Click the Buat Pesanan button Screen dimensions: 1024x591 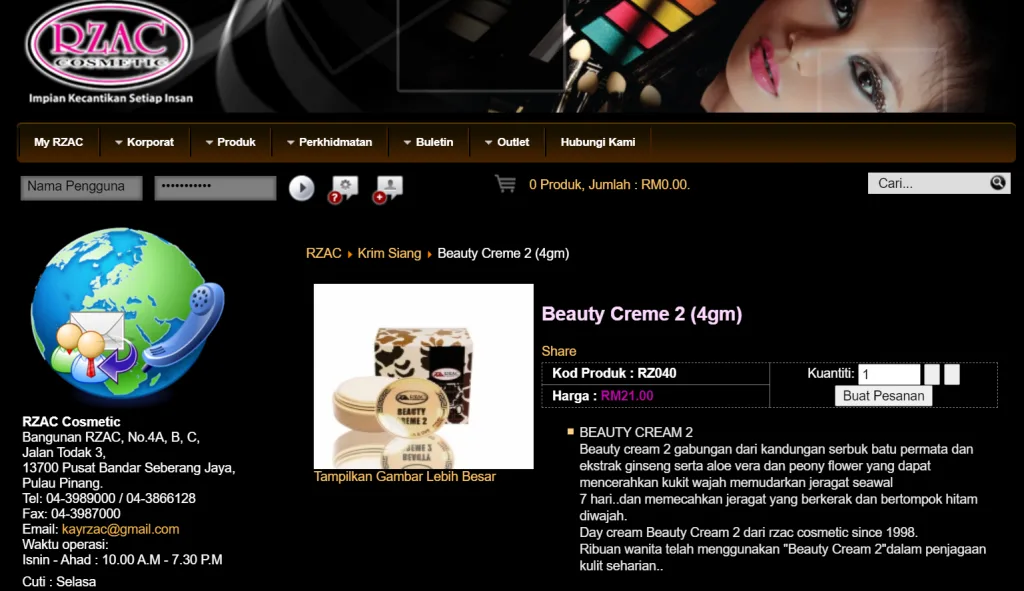pyautogui.click(x=883, y=396)
